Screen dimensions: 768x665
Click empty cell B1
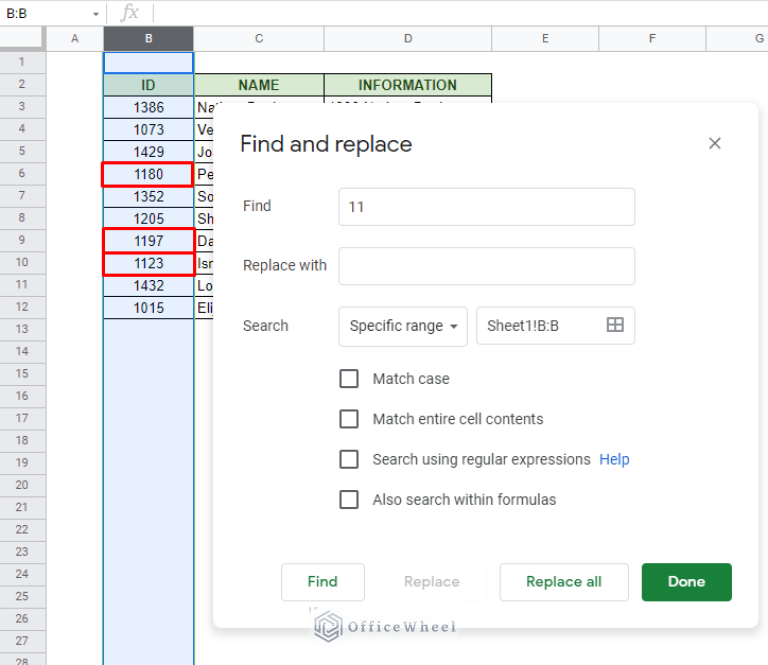(148, 63)
